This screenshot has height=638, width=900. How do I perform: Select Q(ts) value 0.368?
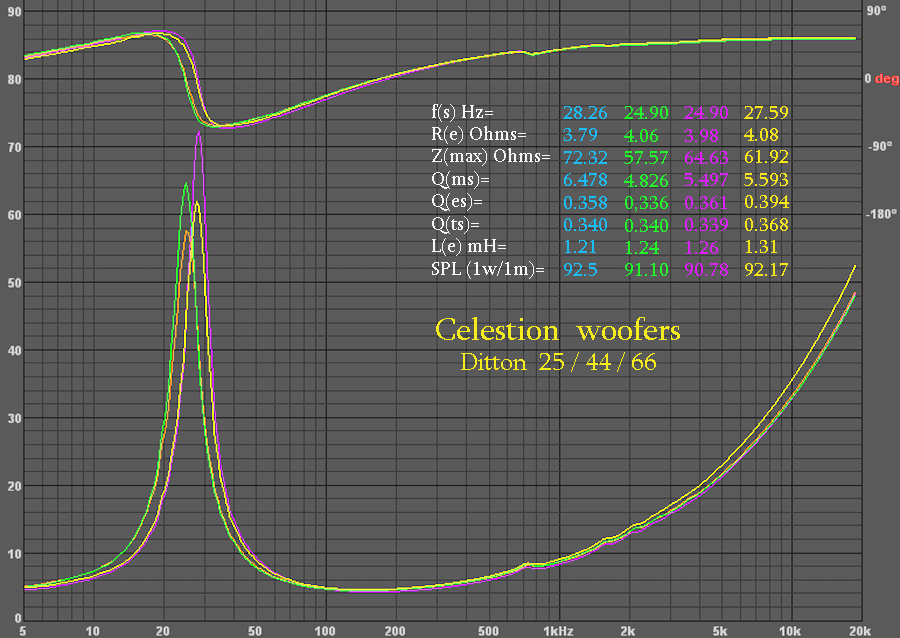766,224
